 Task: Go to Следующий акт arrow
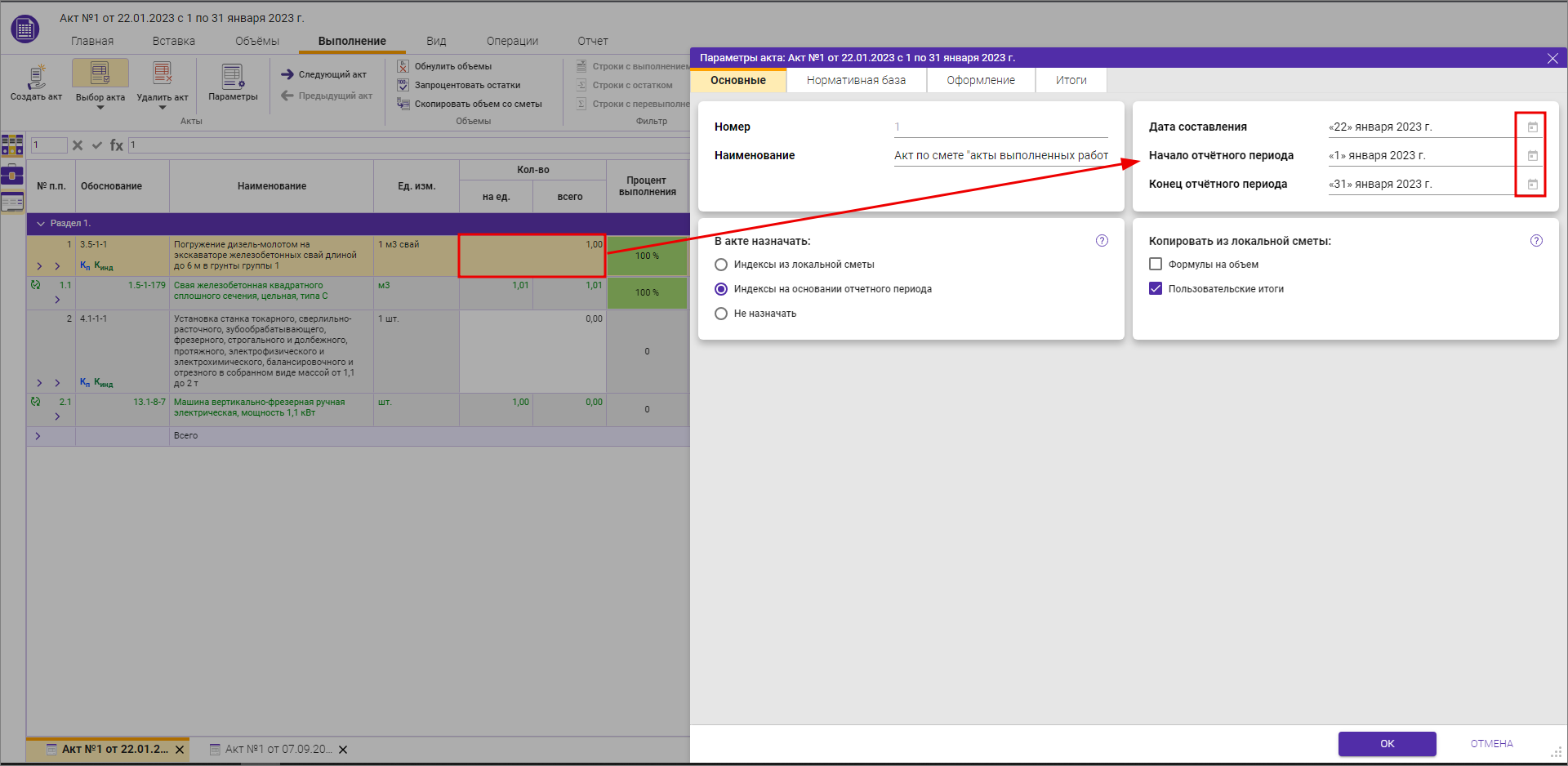coord(287,74)
